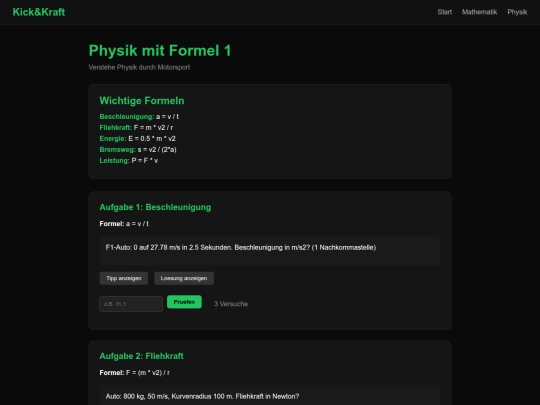Click 'Loesung anzeigen' in Aufgabe 1
This screenshot has width=540, height=405.
point(184,278)
